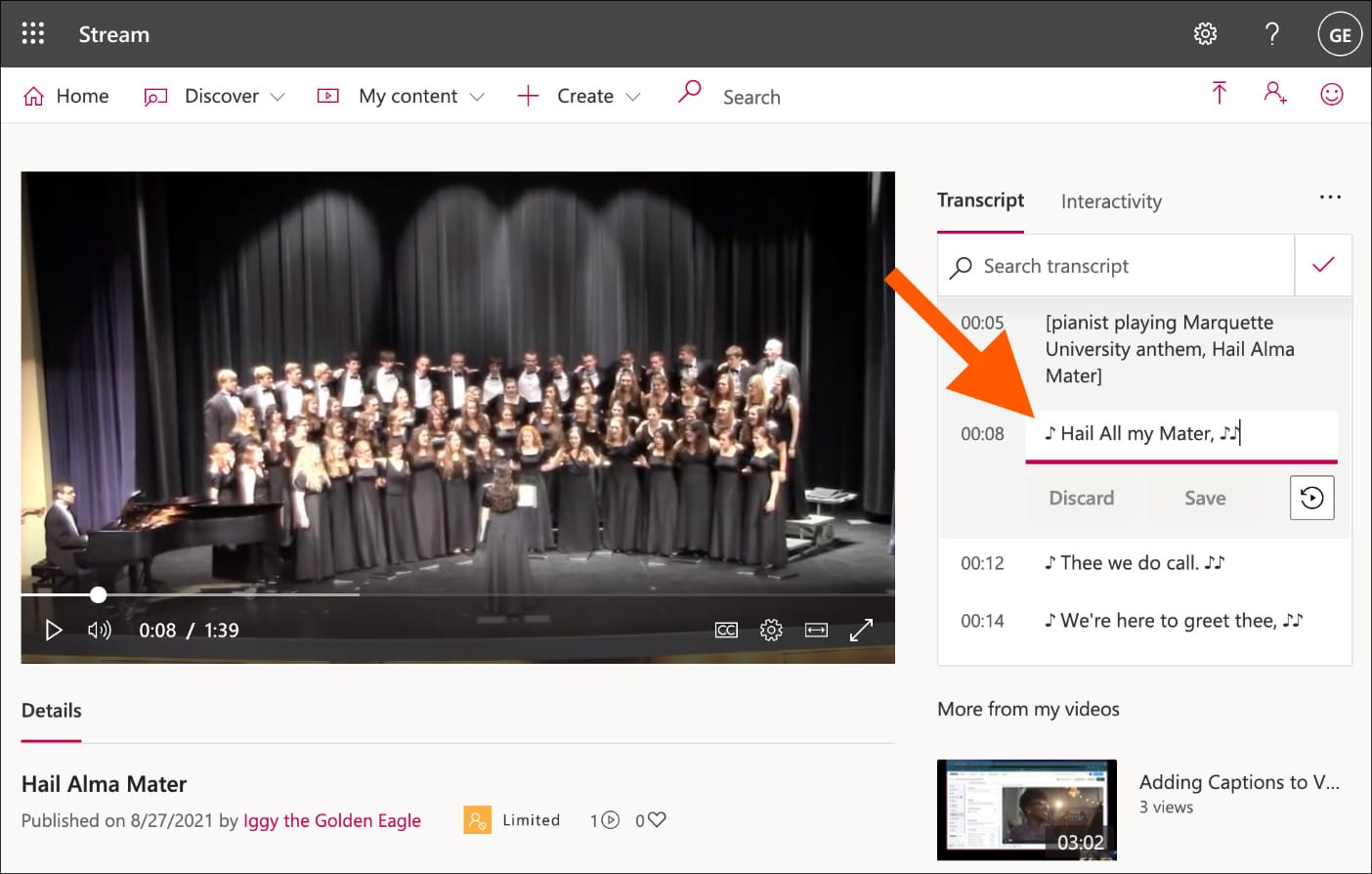The image size is (1372, 874).
Task: Open Stream settings gear in header
Action: tap(1205, 34)
